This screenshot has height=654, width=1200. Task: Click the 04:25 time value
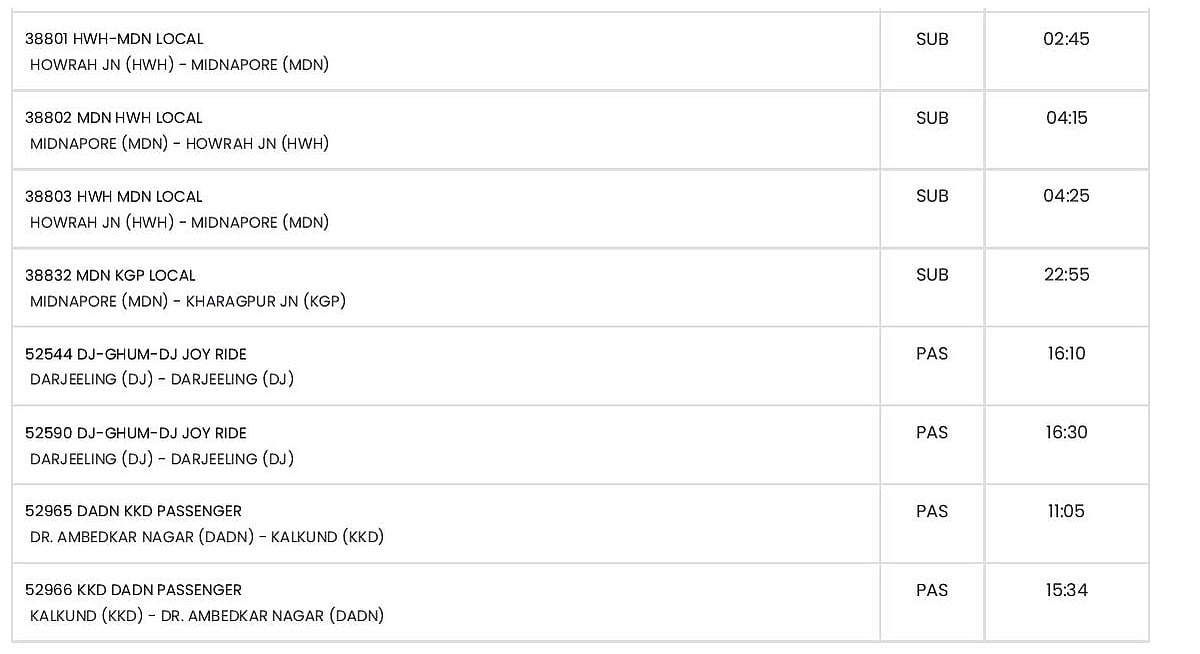click(x=1066, y=196)
